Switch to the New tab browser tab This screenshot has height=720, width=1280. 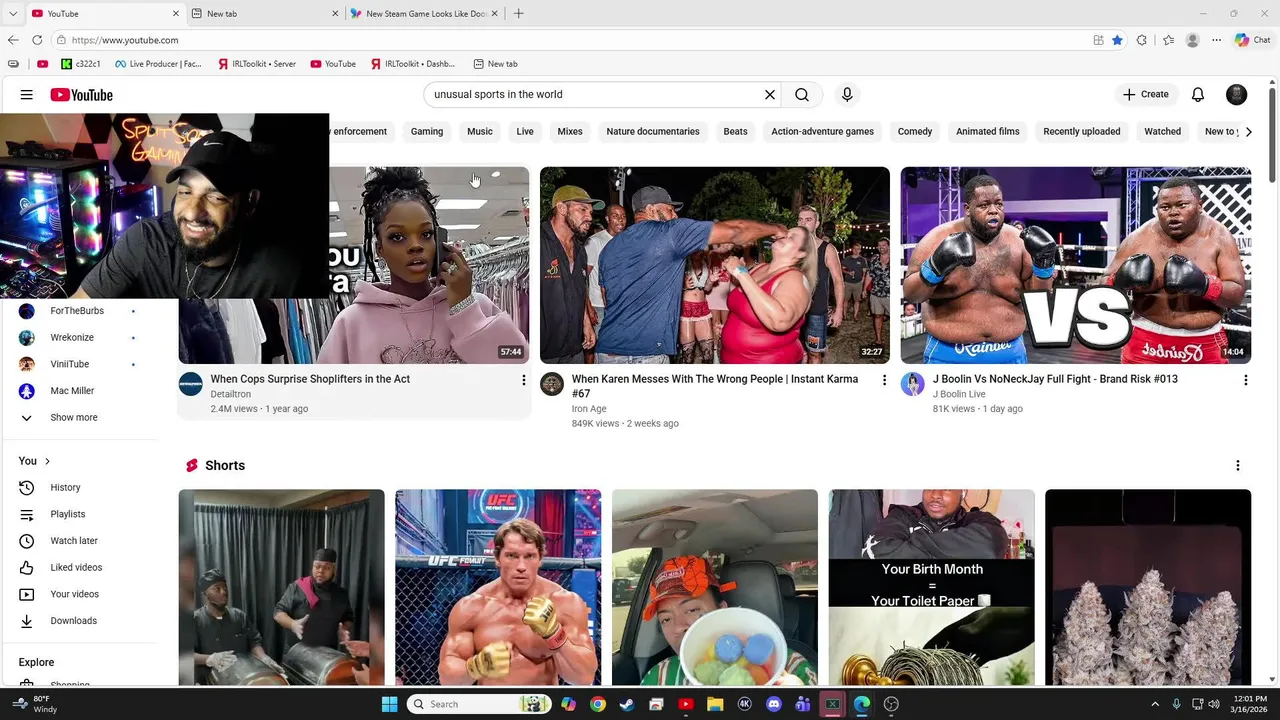tap(265, 13)
